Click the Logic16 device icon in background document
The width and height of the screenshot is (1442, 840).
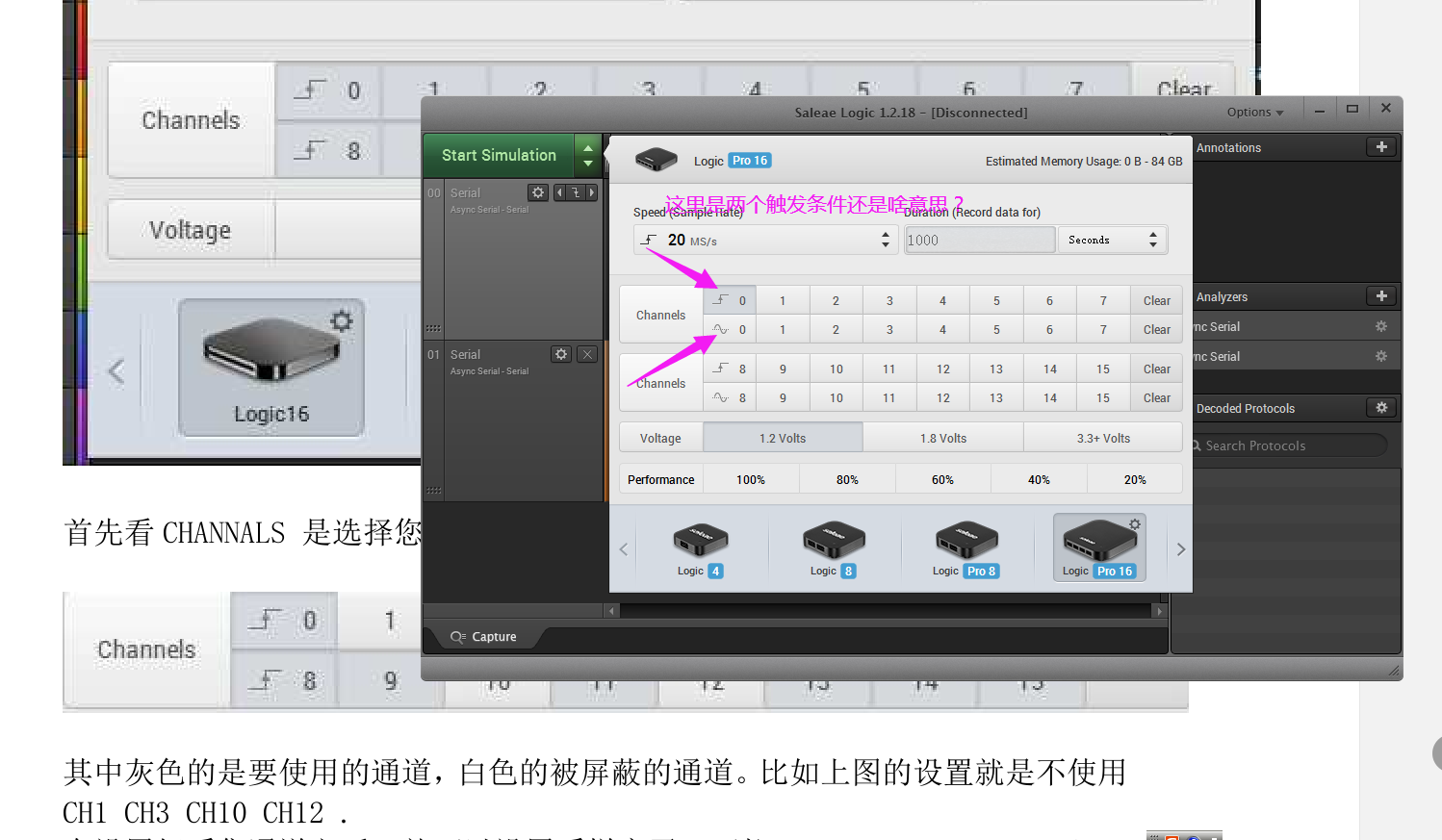[271, 369]
